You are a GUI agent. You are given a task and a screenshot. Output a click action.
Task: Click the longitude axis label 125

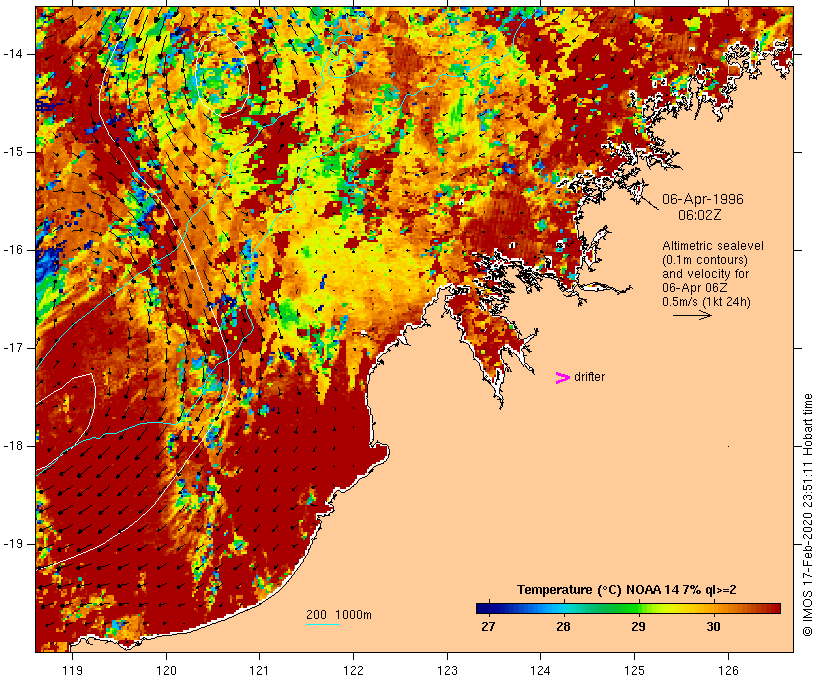pos(634,670)
